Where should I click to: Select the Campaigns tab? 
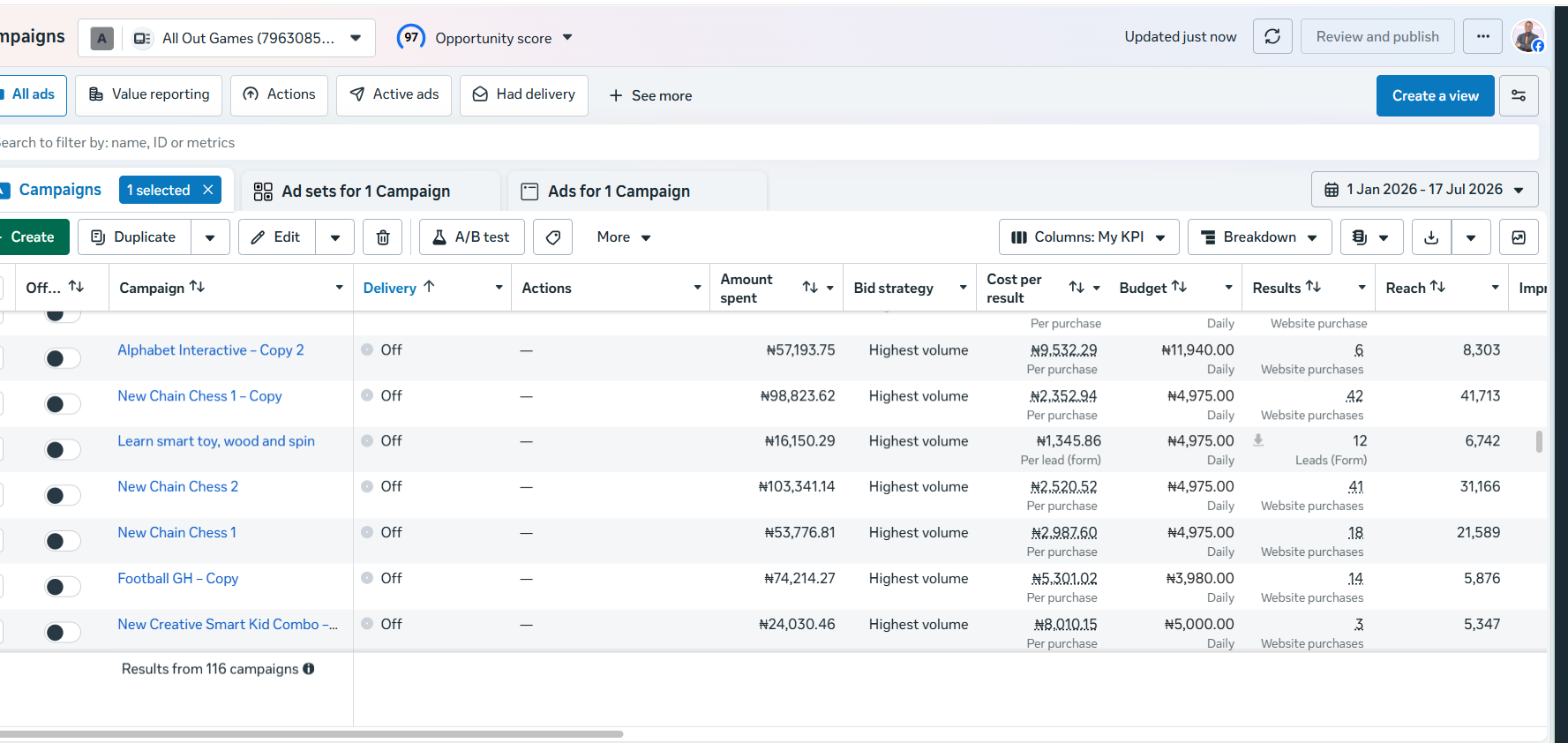(x=60, y=190)
